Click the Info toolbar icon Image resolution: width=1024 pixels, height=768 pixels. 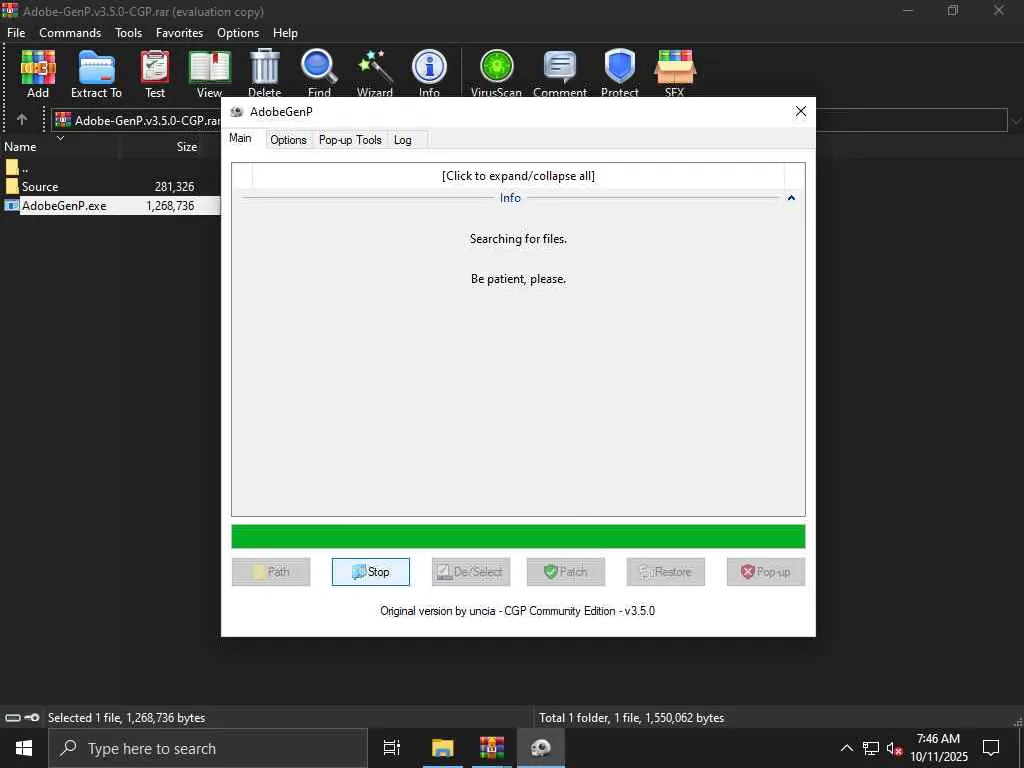(x=429, y=73)
